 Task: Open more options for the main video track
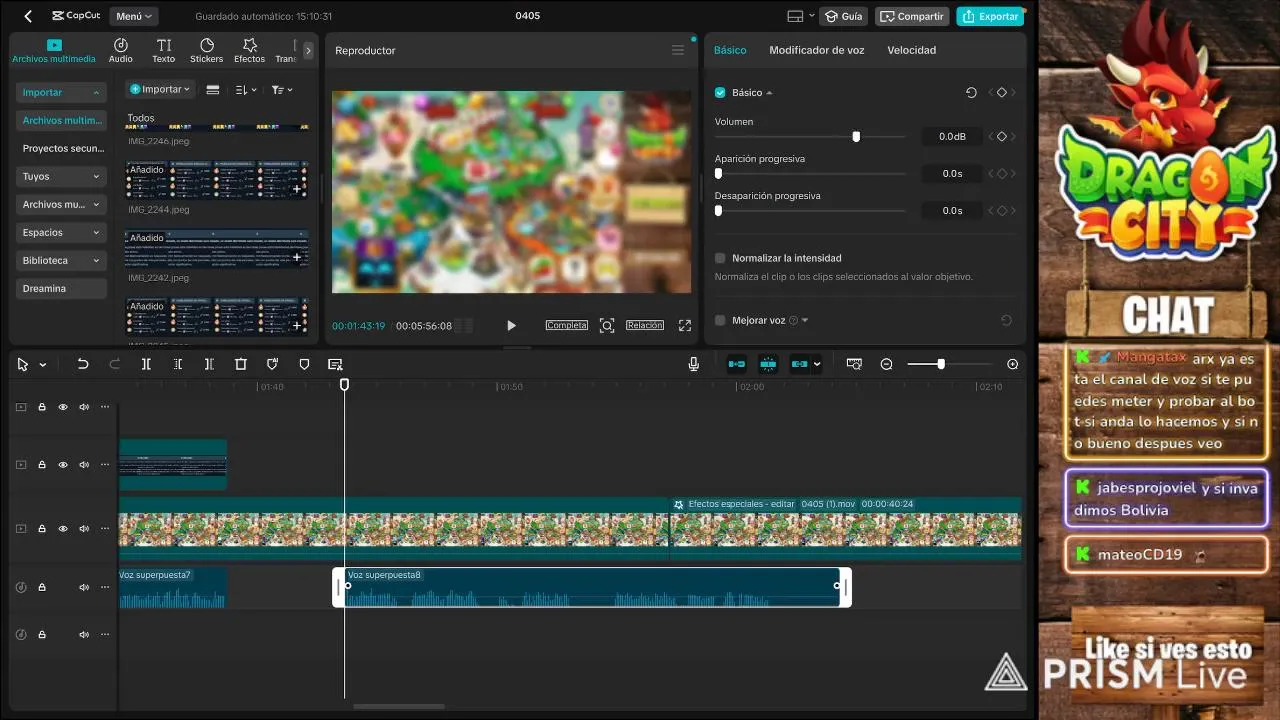pyautogui.click(x=105, y=528)
